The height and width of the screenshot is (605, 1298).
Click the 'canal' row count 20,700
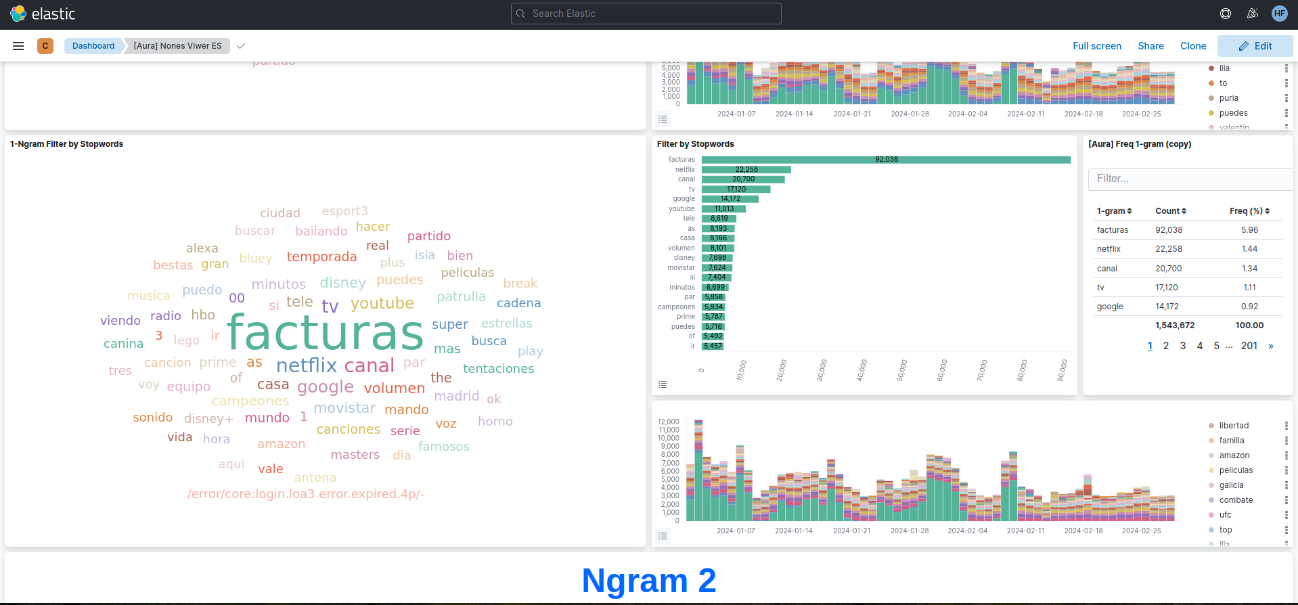click(x=1167, y=268)
